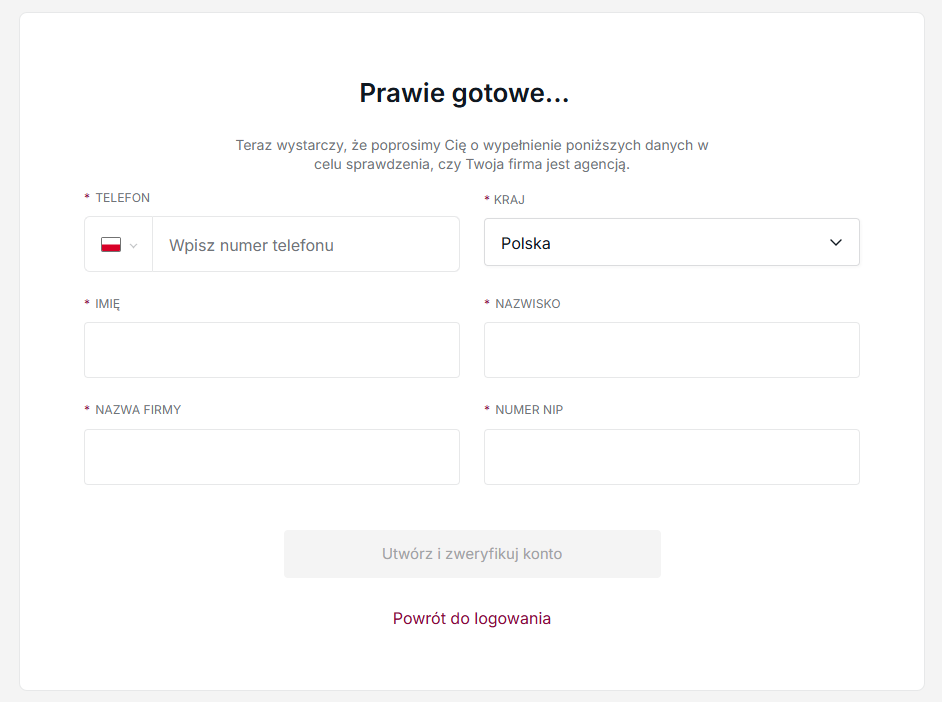Click the NAZWISKO field label
This screenshot has height=702, width=942.
coord(528,304)
